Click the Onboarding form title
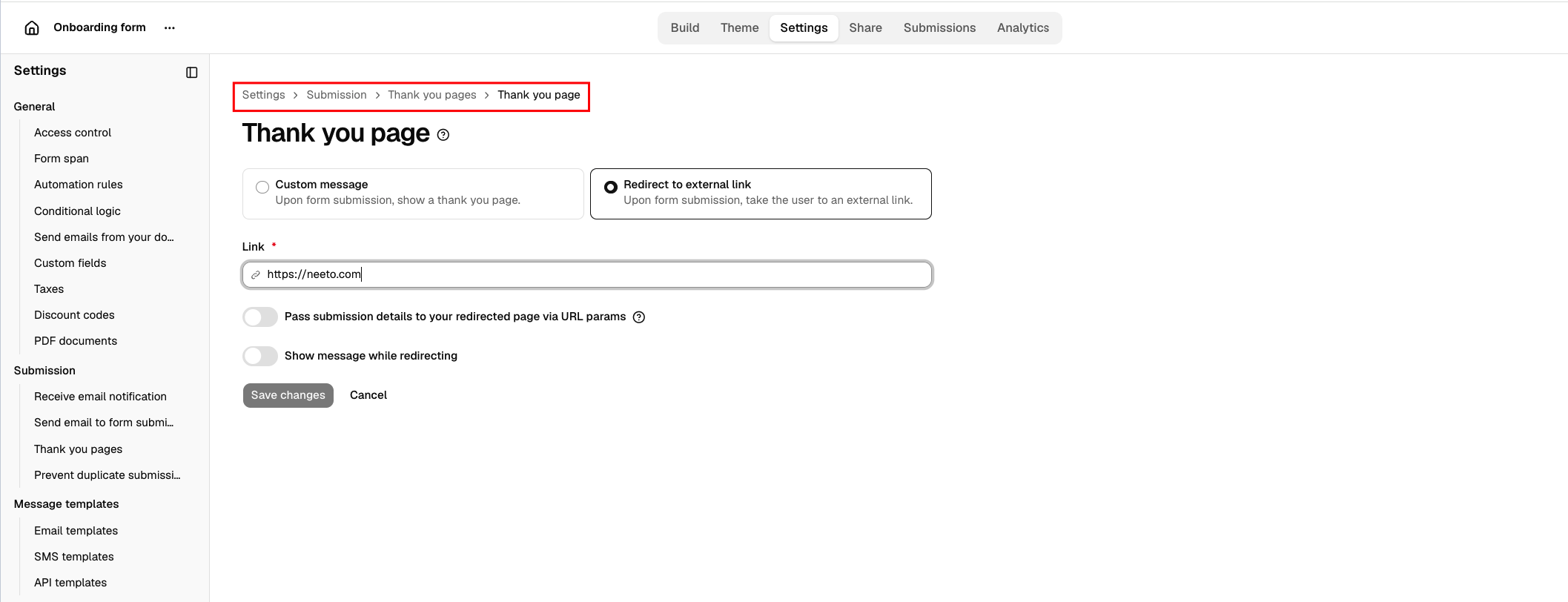1568x602 pixels. click(x=99, y=27)
